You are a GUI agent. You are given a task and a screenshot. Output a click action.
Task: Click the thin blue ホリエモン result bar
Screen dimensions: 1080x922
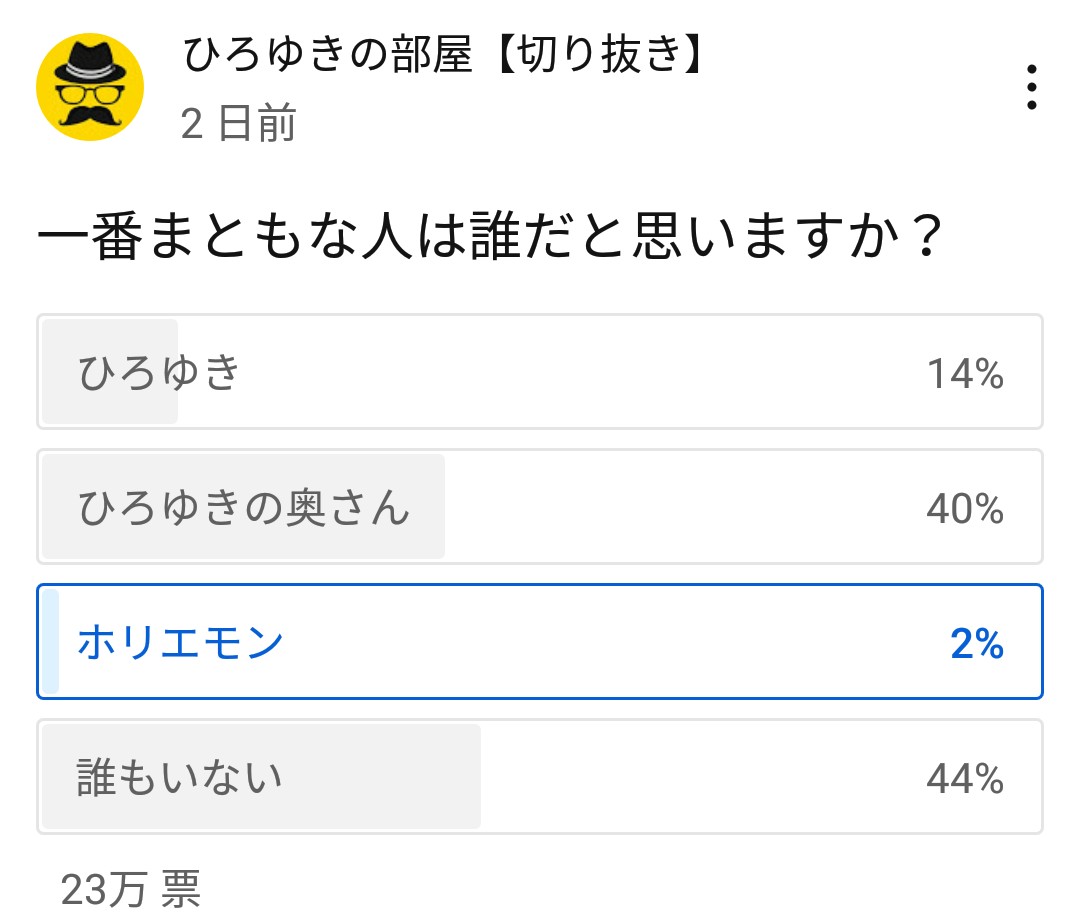coord(51,642)
